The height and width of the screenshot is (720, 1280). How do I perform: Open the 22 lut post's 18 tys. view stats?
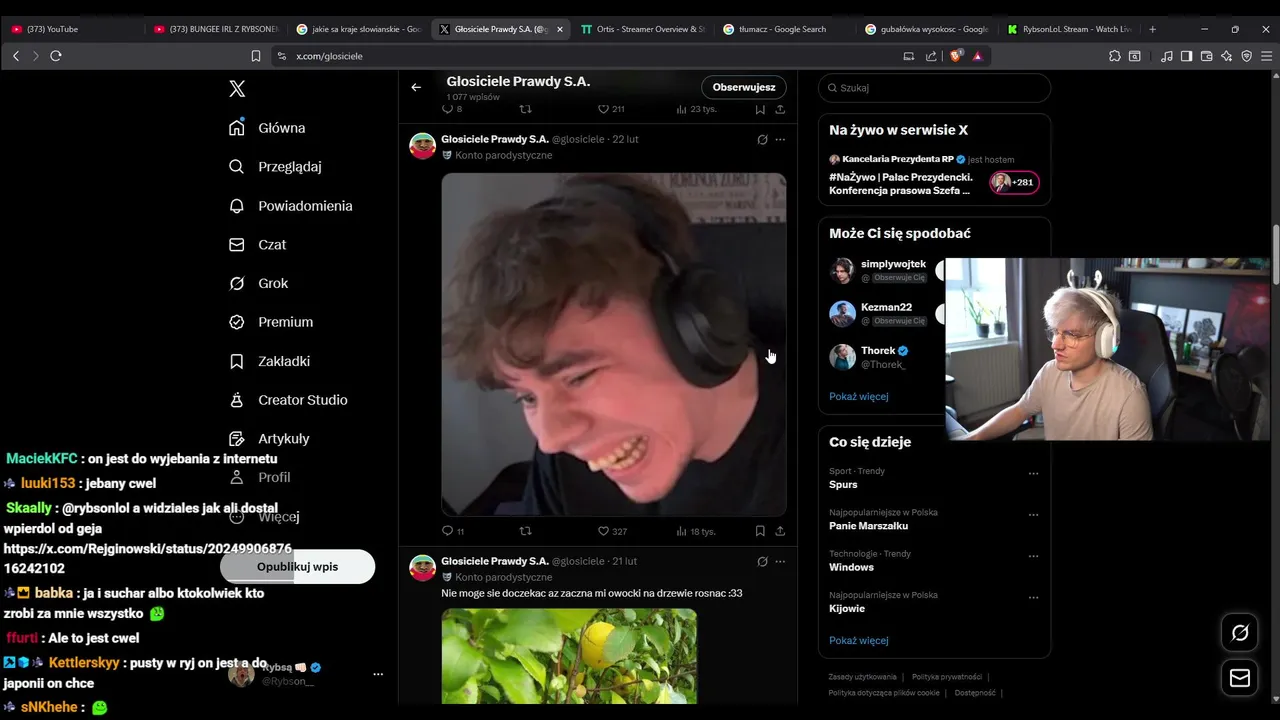[x=696, y=531]
